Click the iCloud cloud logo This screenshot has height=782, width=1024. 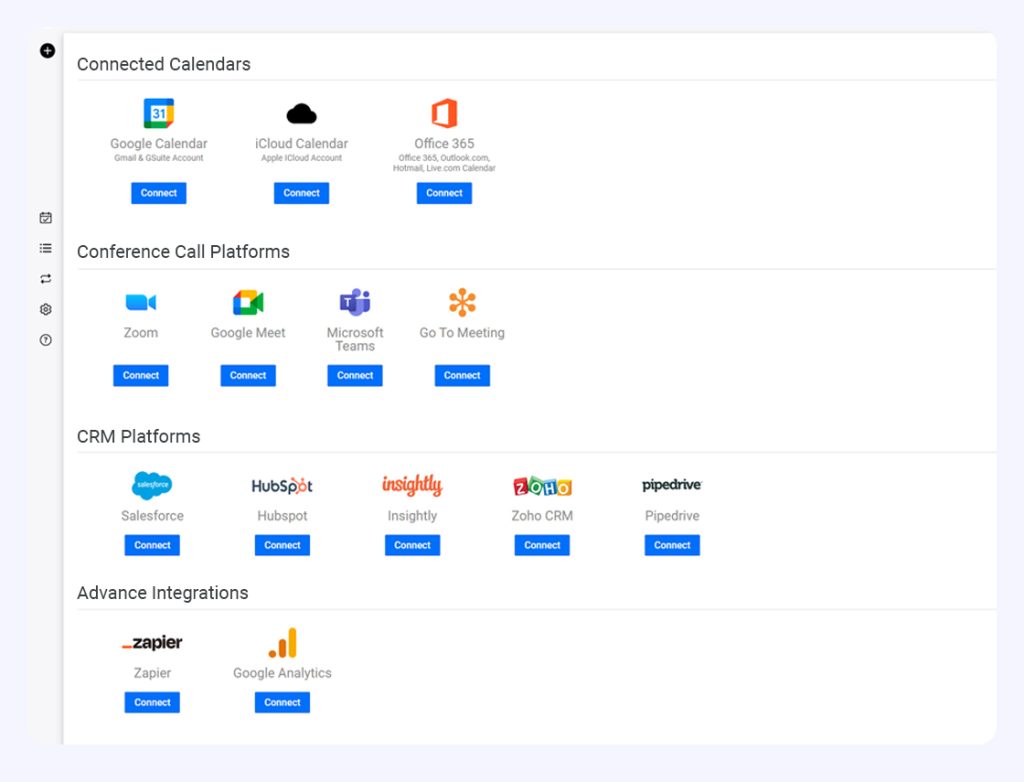[x=302, y=114]
